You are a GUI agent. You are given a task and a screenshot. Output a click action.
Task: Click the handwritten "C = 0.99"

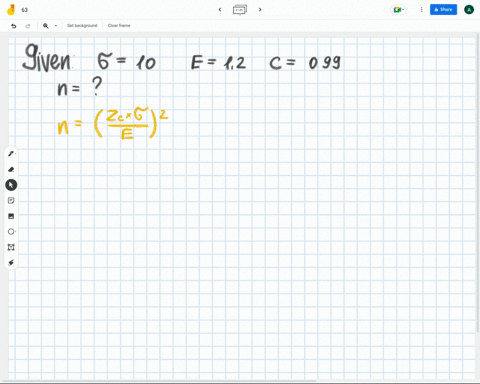tap(305, 63)
